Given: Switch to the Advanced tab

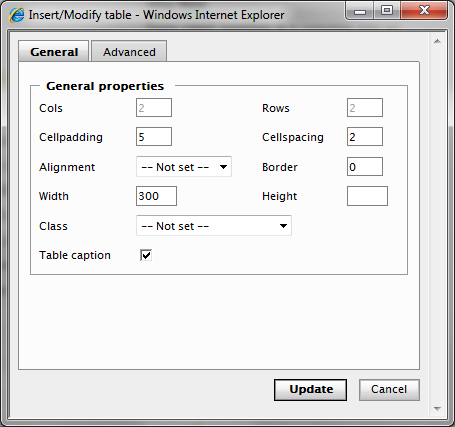Looking at the screenshot, I should (x=129, y=52).
